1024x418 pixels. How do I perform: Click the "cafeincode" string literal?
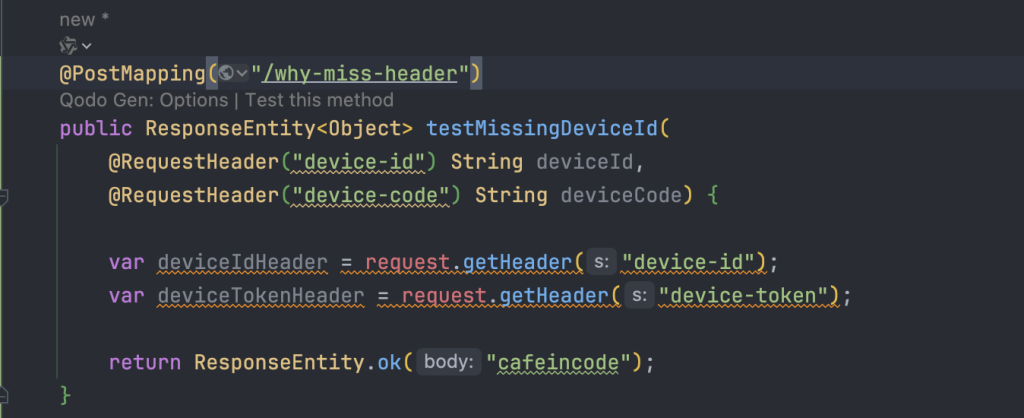pyautogui.click(x=557, y=362)
